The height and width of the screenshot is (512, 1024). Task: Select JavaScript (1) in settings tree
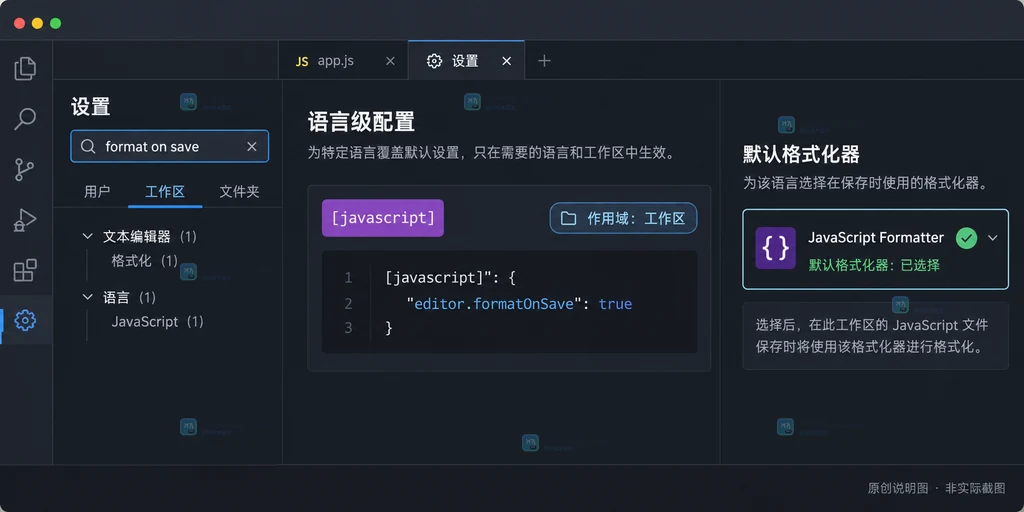pyautogui.click(x=157, y=322)
